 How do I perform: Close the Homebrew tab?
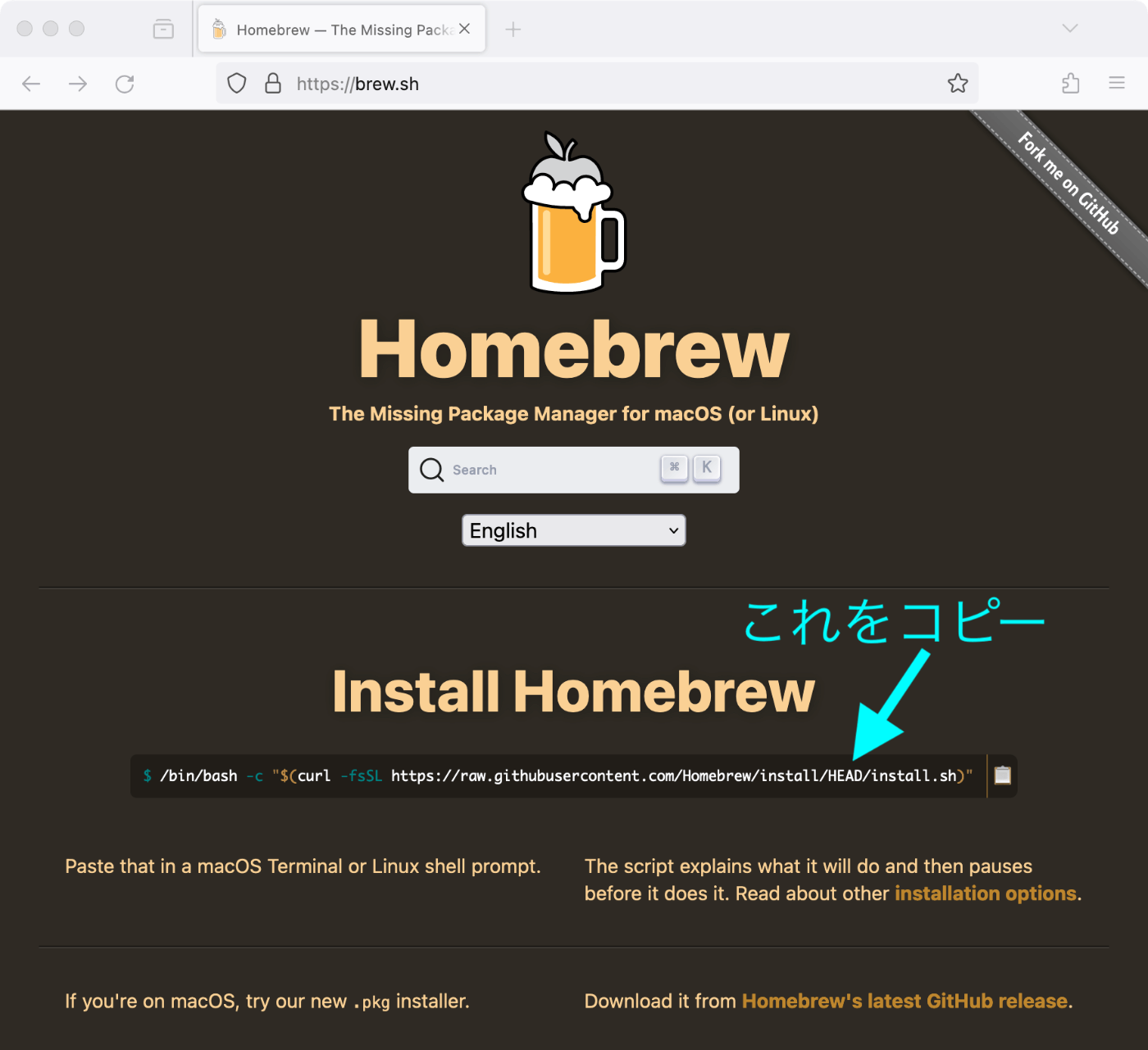[465, 29]
